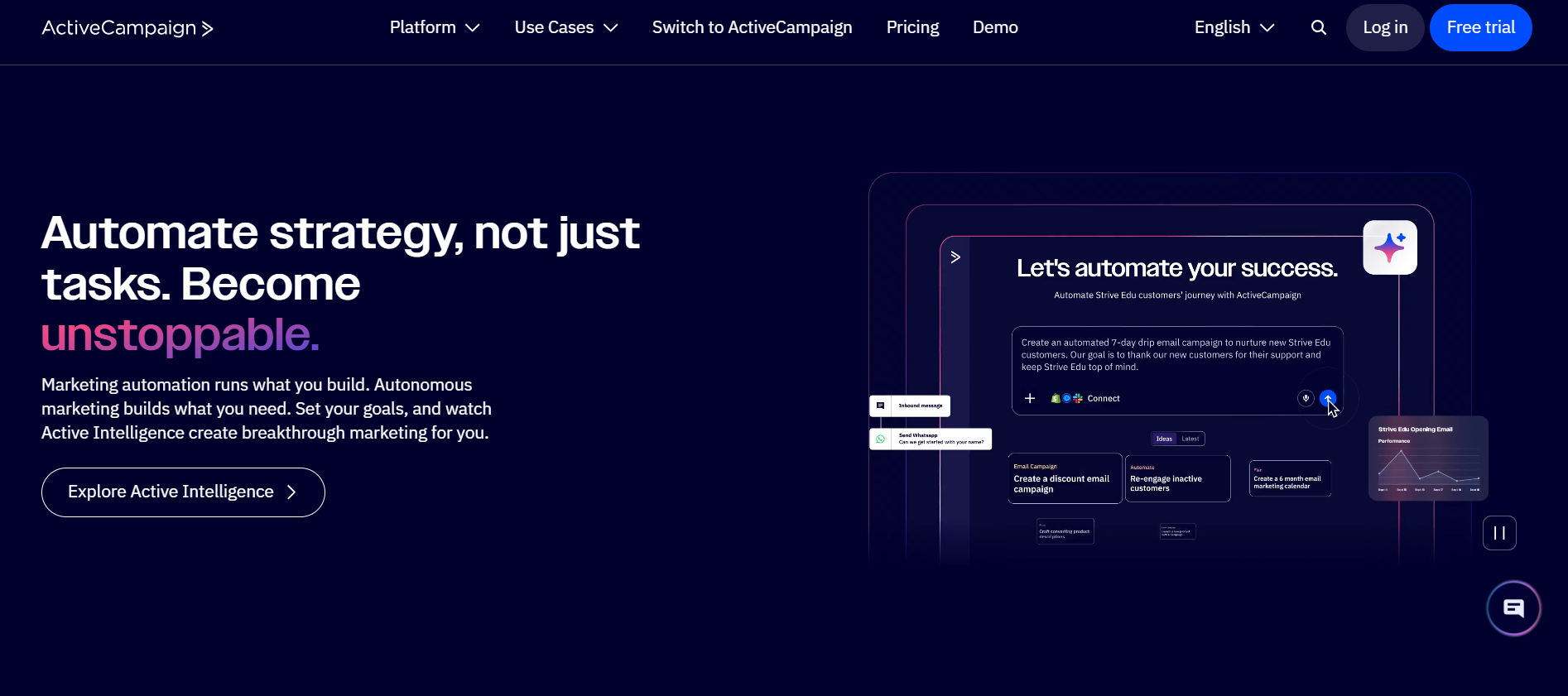Viewport: 1568px width, 696px height.
Task: Start a Free trial
Action: point(1480,27)
